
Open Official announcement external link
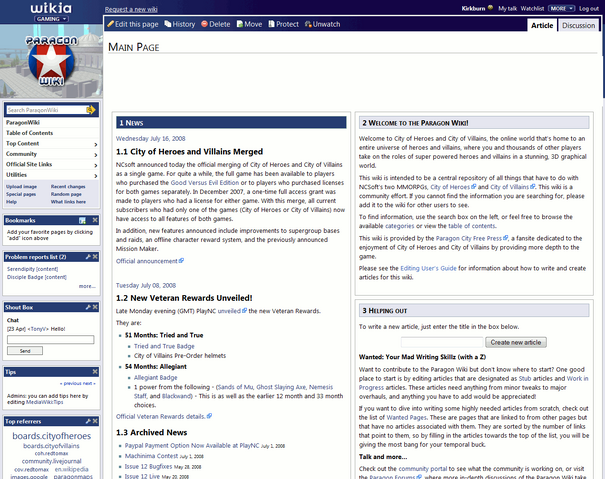[150, 261]
